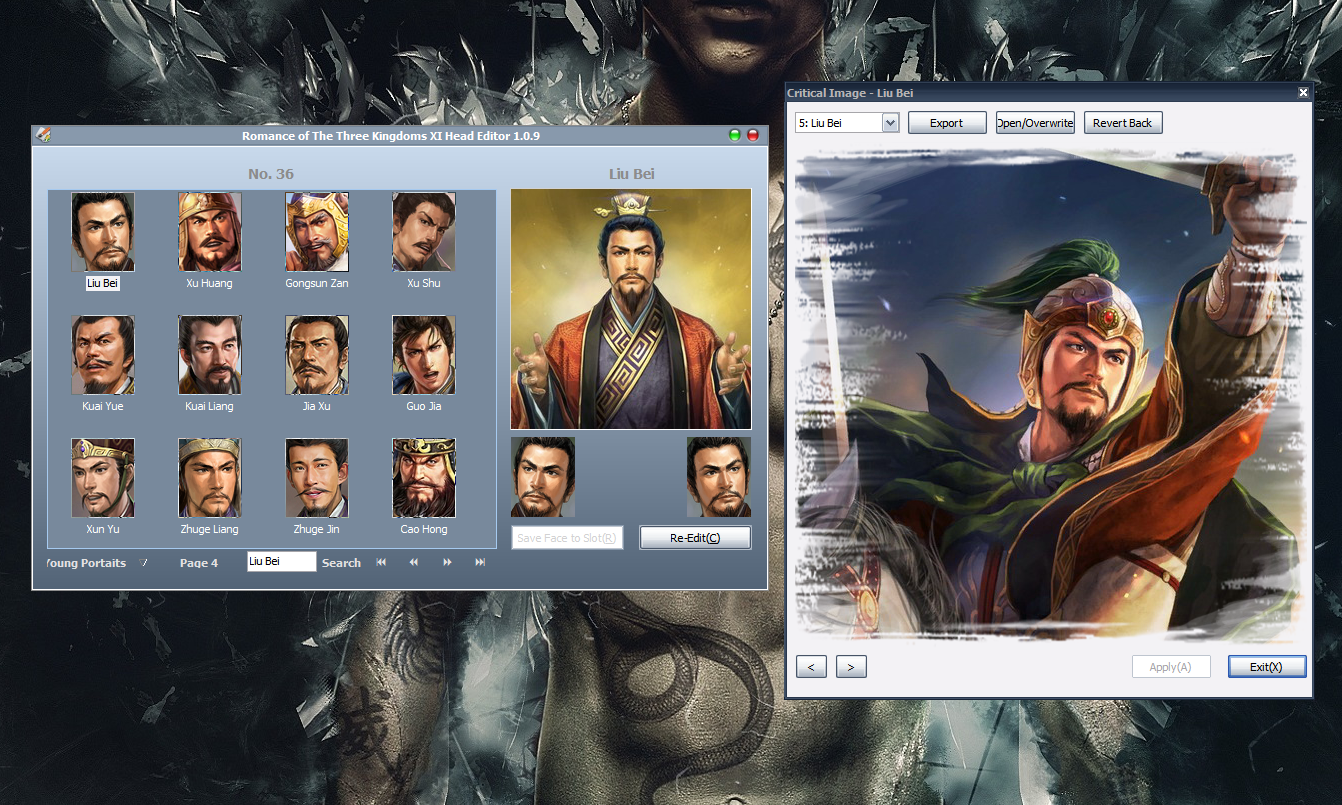1342x805 pixels.
Task: Click the 'Page 4' label
Action: pos(199,563)
